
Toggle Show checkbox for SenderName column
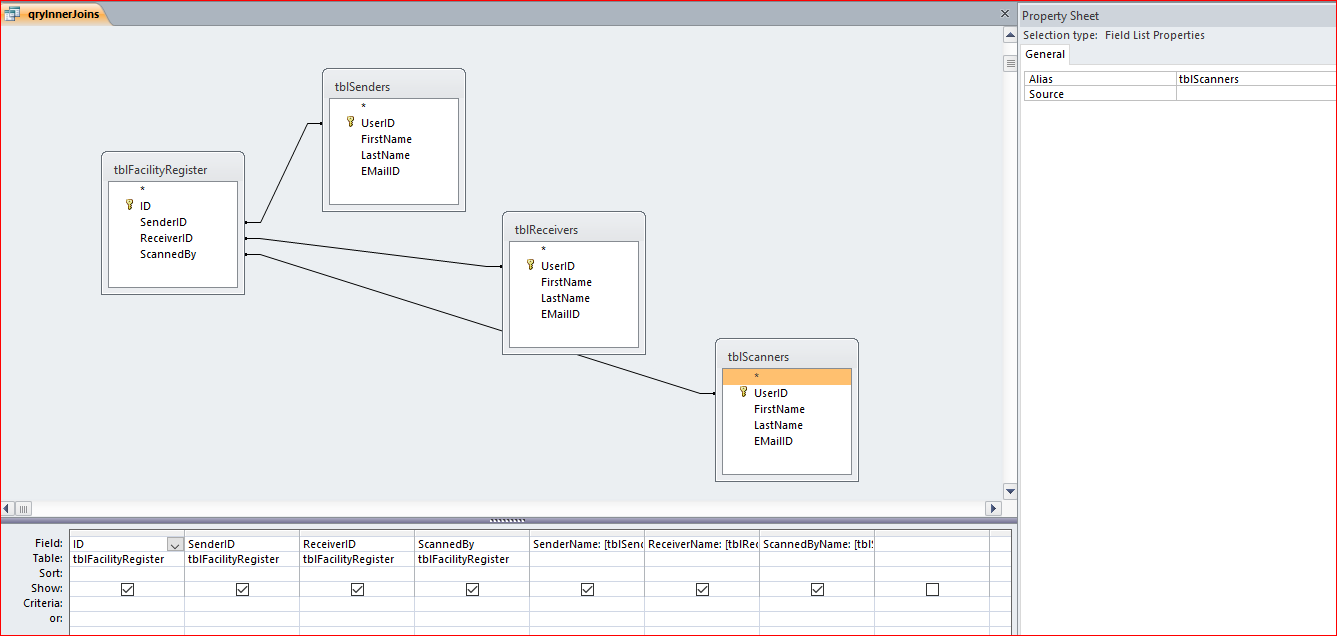click(587, 590)
